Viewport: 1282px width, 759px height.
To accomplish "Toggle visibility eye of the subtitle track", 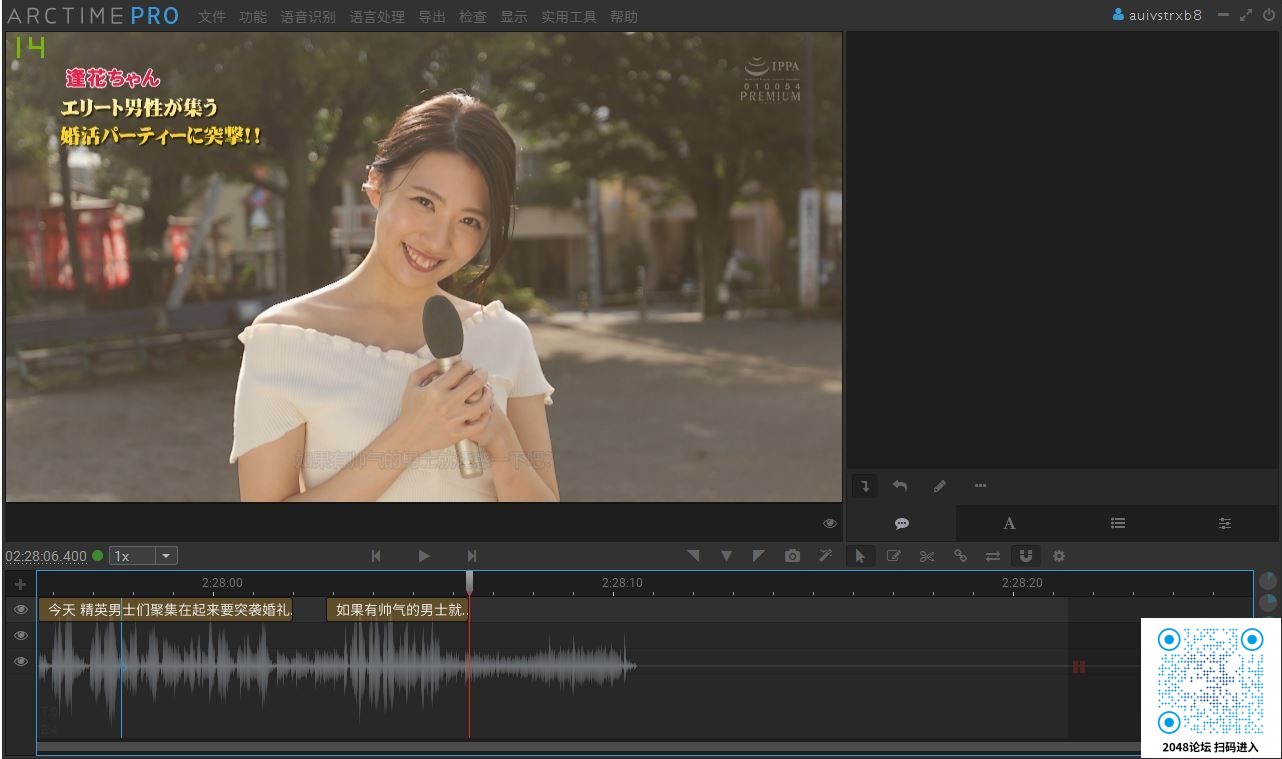I will click(20, 609).
